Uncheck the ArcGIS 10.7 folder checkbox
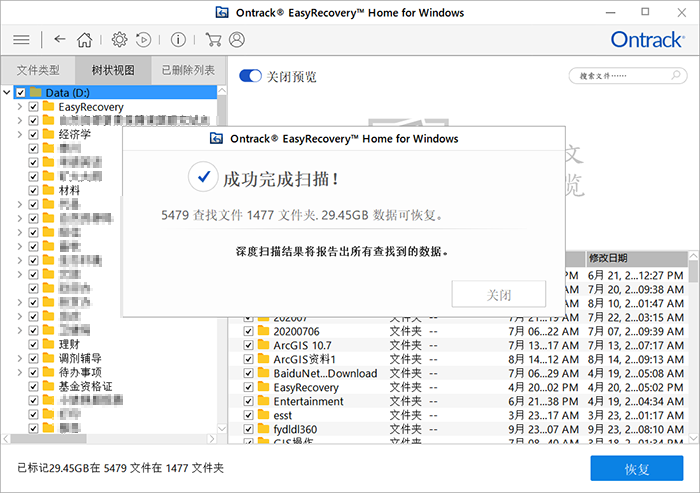Viewport: 700px width, 493px height. pos(249,345)
